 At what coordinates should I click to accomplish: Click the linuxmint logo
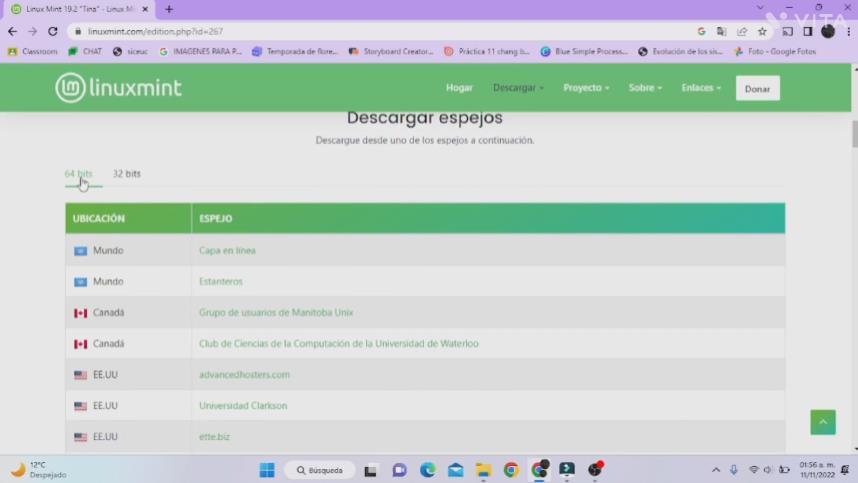(118, 88)
